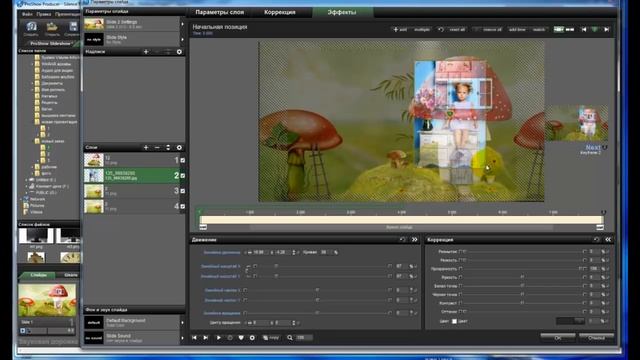Toggle Цвет colorize checkbox
The image size is (640, 360).
coord(454,321)
